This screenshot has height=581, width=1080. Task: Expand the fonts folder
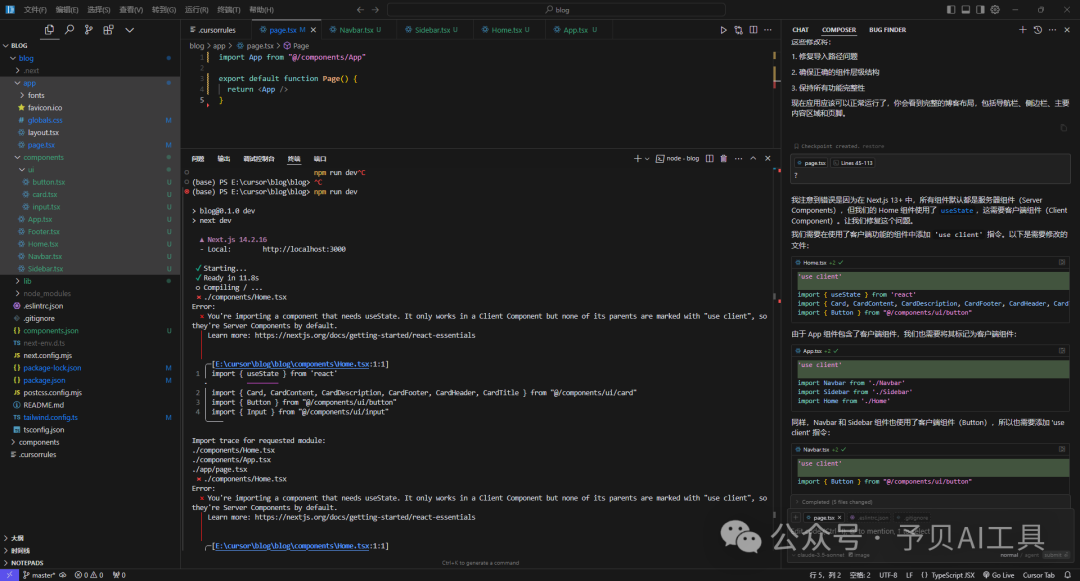22,95
